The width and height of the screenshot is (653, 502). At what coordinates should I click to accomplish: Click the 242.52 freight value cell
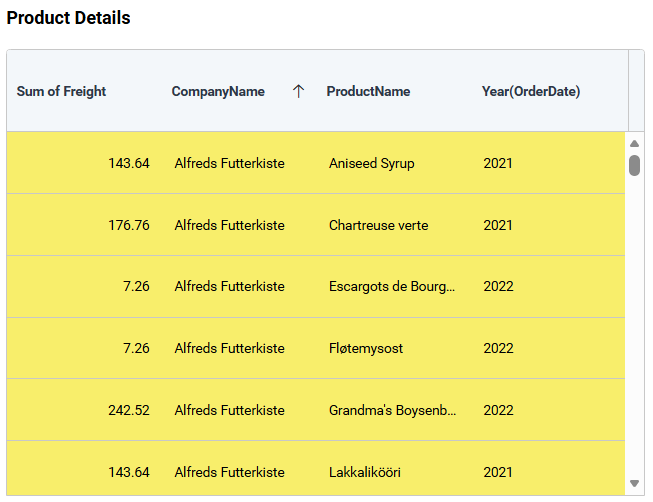pyautogui.click(x=129, y=410)
